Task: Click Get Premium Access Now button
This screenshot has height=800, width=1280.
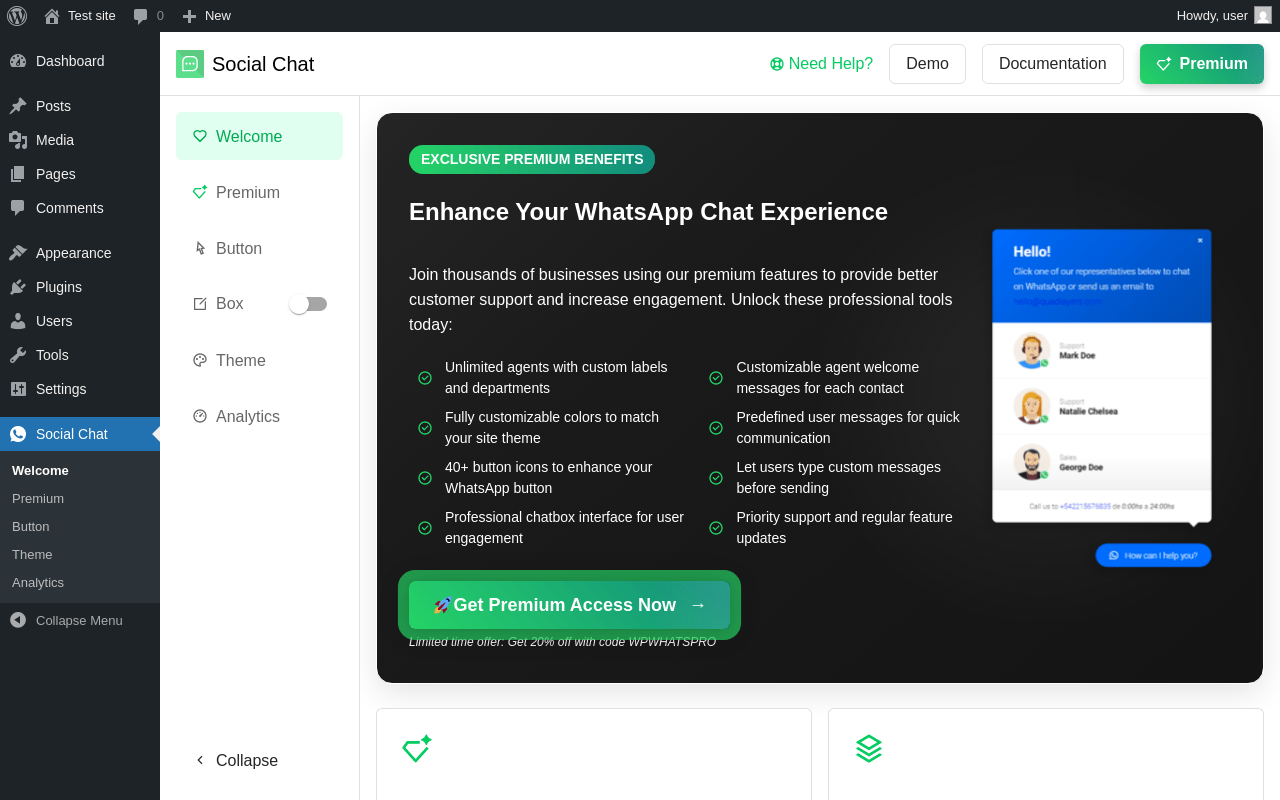Action: [x=569, y=605]
